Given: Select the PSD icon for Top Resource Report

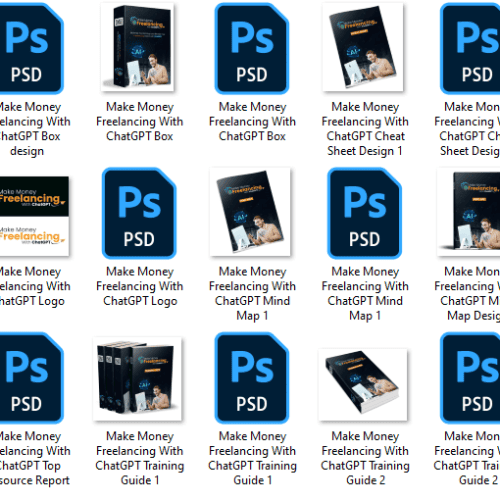Looking at the screenshot, I should [32, 378].
